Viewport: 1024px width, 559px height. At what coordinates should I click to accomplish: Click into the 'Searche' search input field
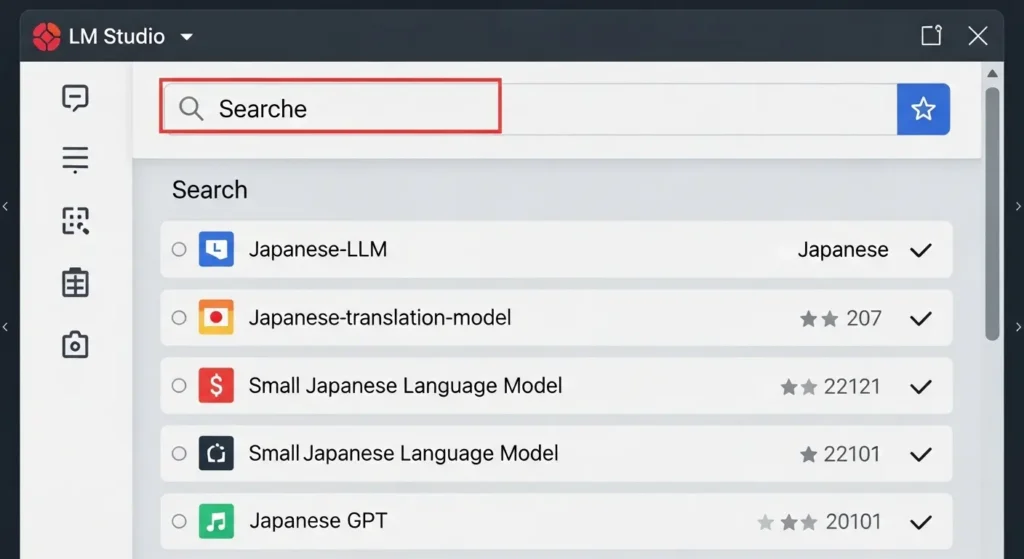[x=529, y=108]
